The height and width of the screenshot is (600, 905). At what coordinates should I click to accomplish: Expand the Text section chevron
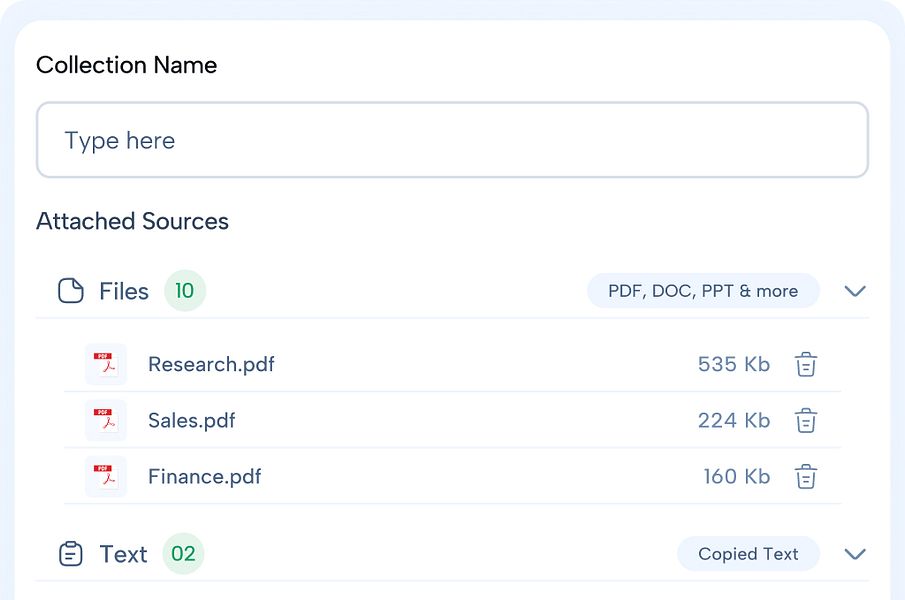click(854, 554)
